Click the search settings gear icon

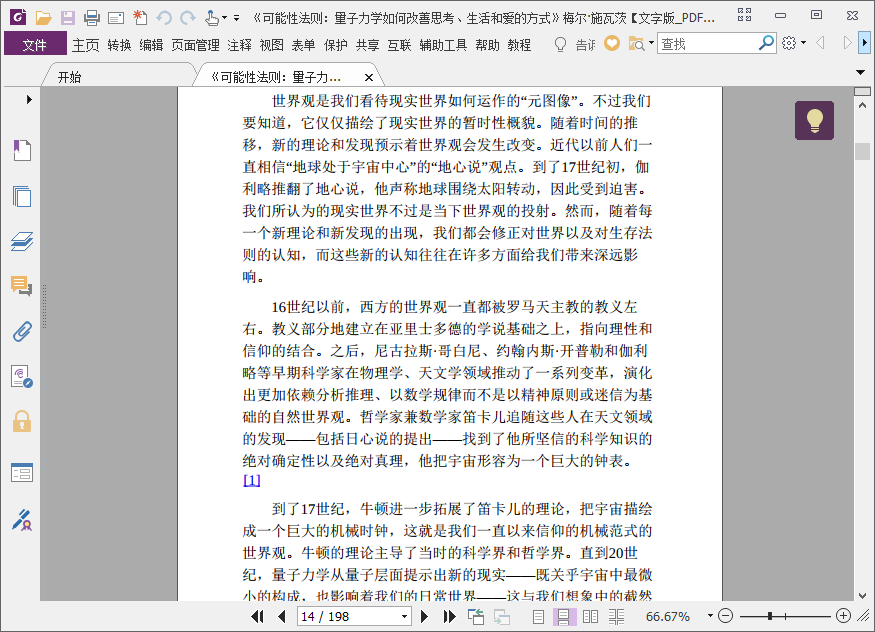point(789,43)
